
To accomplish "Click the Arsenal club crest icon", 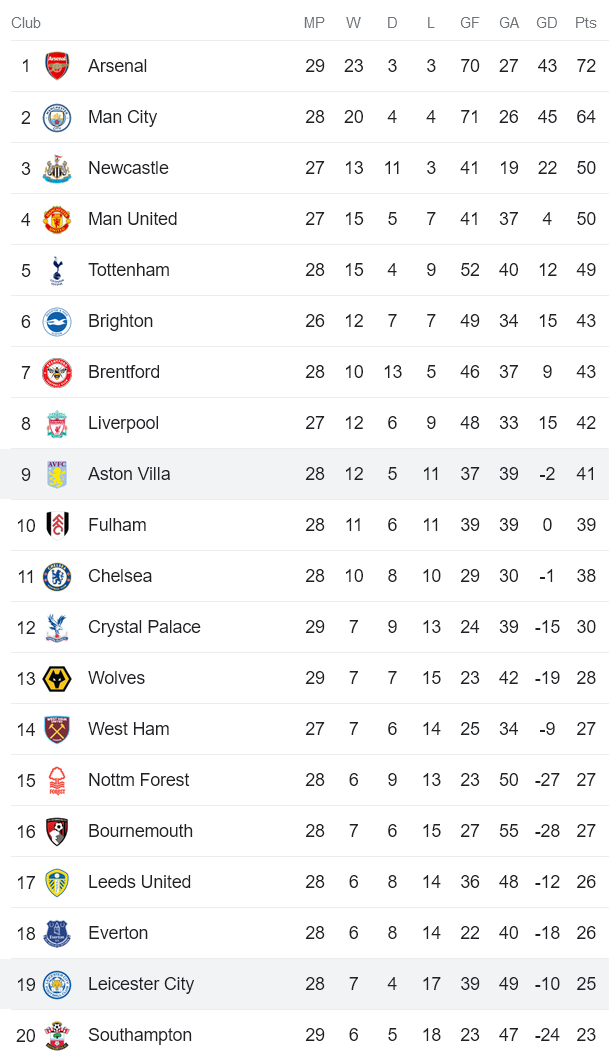I will [x=57, y=66].
